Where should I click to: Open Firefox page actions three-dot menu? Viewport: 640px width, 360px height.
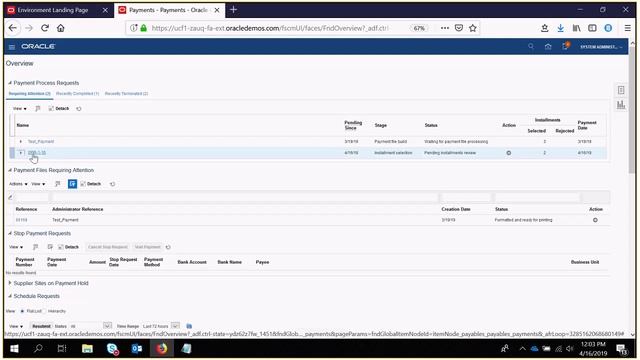click(x=445, y=28)
